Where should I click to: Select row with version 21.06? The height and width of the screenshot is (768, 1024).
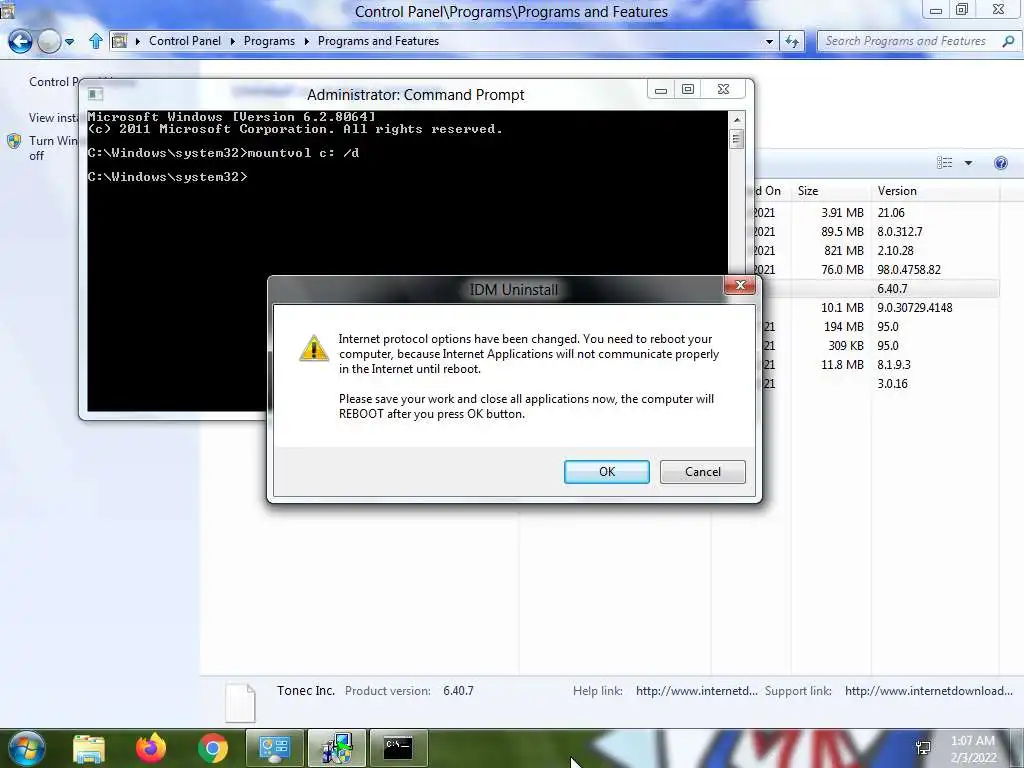click(875, 213)
